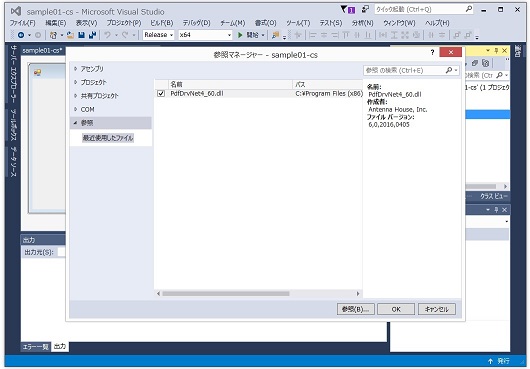
Task: Click the OK button in Reference Manager
Action: (396, 309)
